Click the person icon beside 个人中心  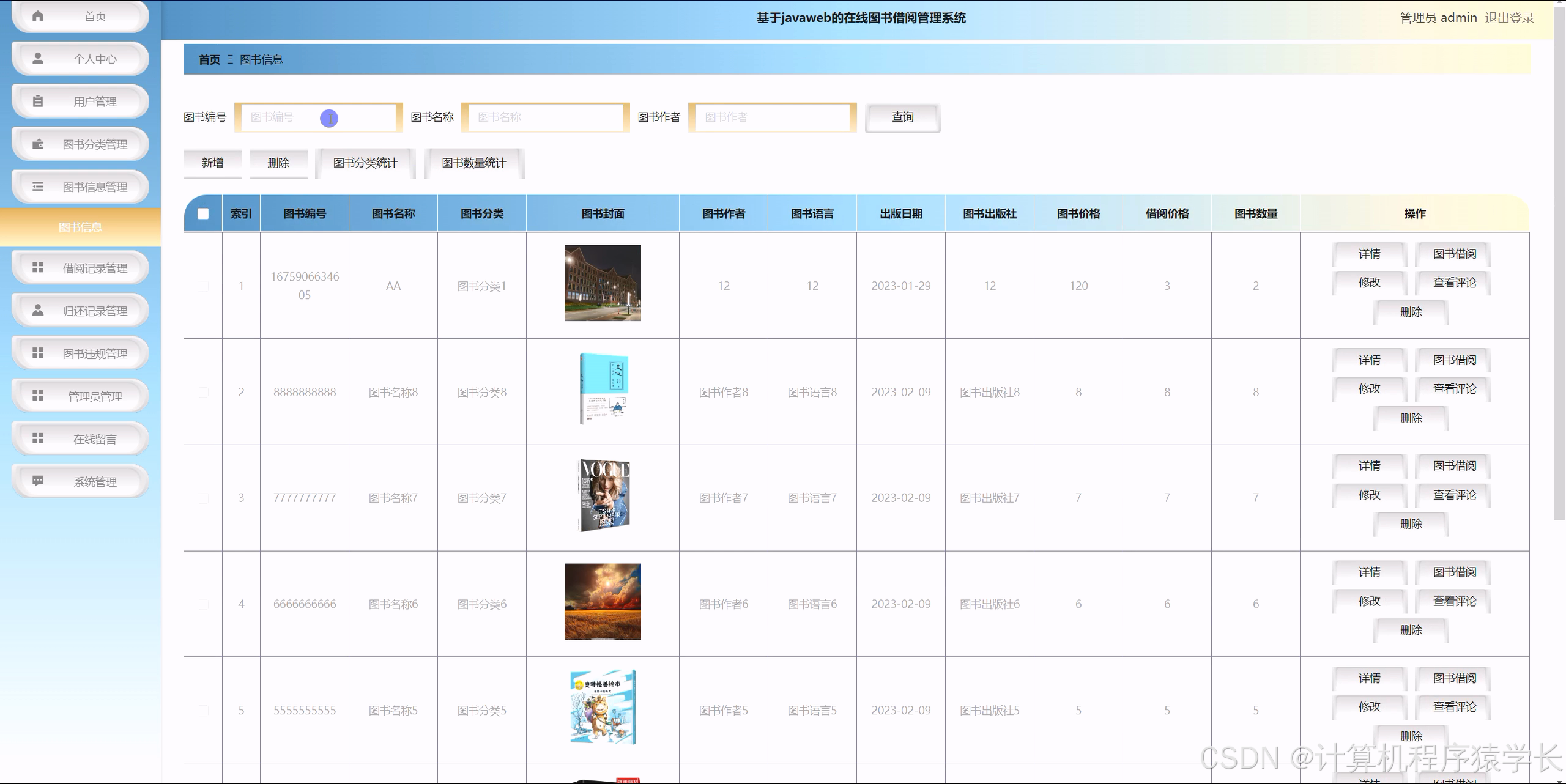pos(38,59)
